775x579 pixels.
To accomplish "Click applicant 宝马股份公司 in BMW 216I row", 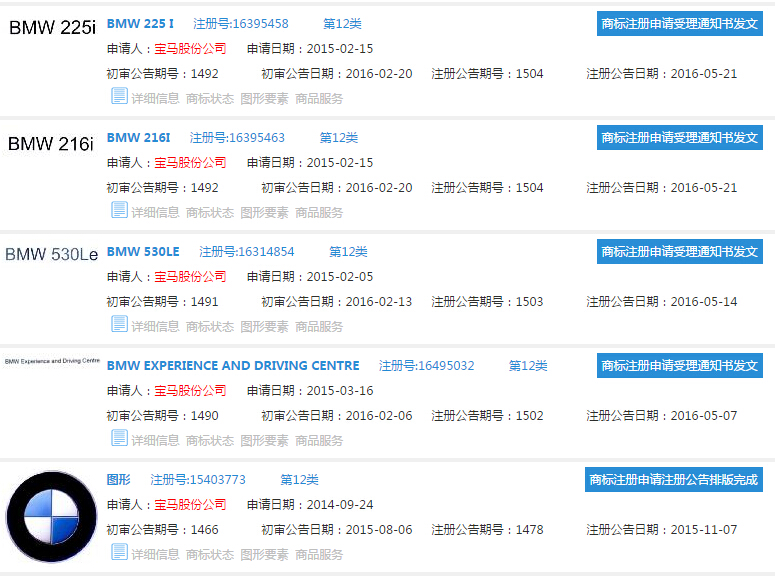I will pos(190,163).
